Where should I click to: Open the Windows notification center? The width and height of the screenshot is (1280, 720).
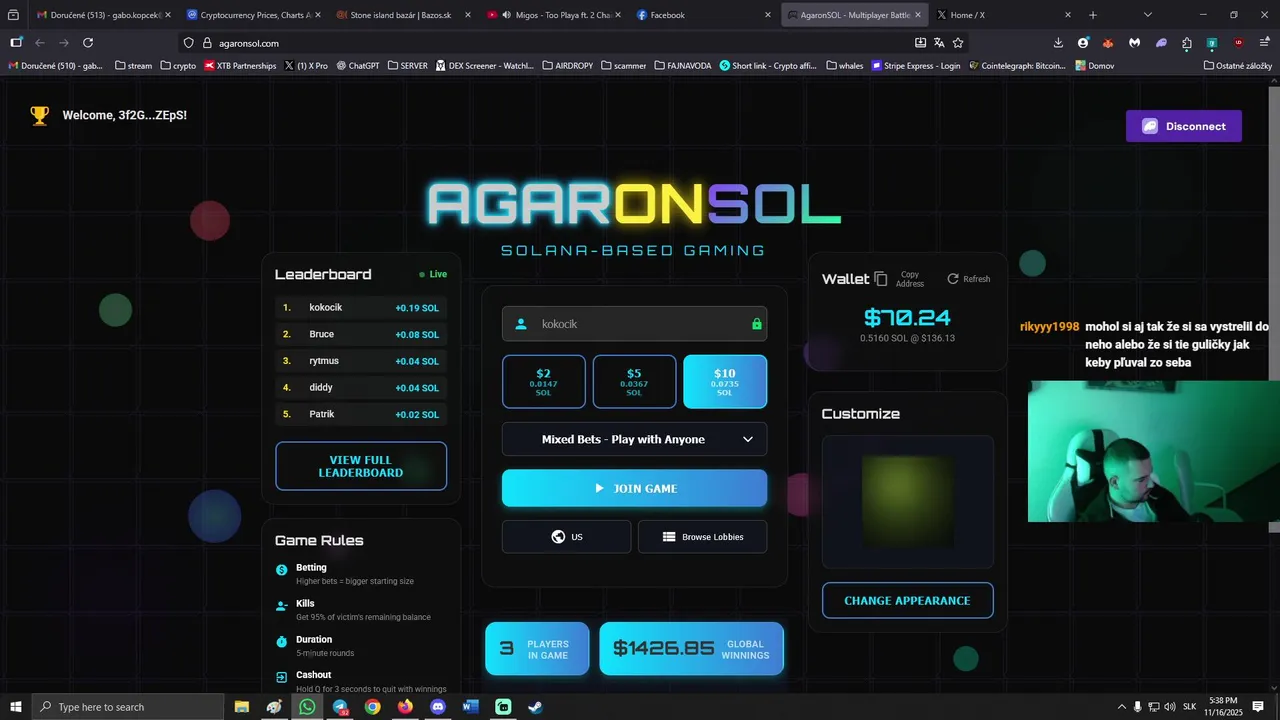1258,707
